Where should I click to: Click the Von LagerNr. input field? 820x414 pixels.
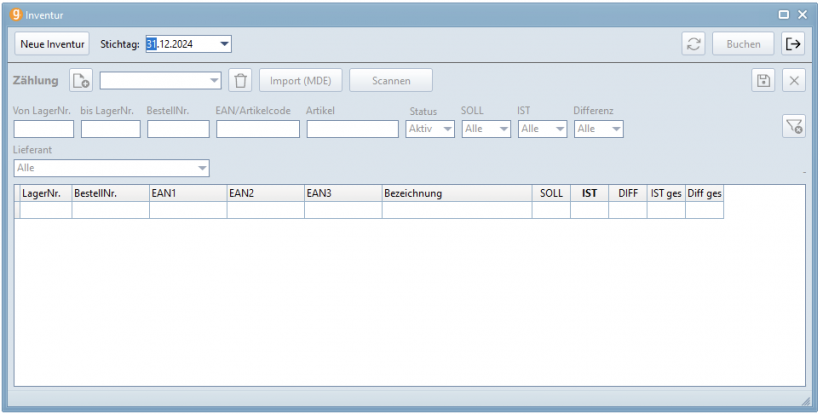43,129
